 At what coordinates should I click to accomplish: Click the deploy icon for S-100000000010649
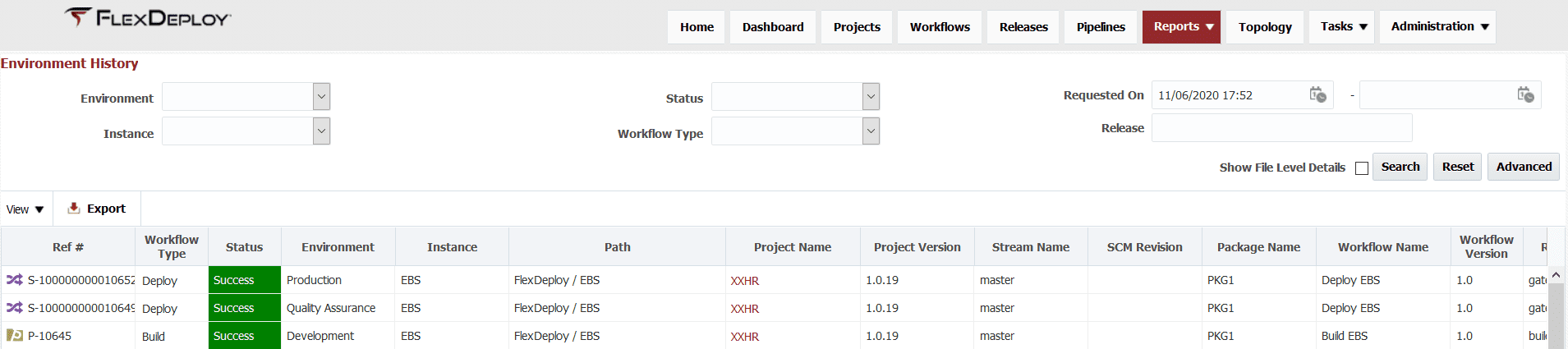click(x=15, y=308)
